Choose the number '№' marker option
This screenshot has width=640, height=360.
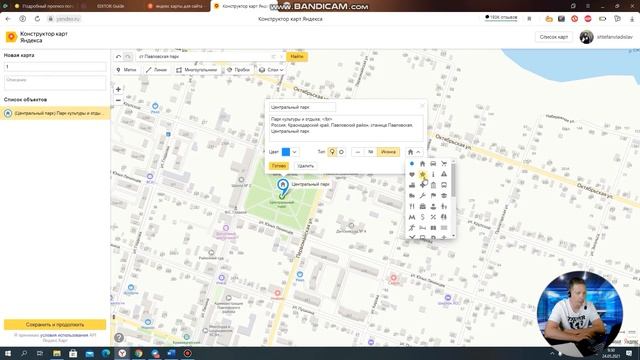[x=370, y=152]
